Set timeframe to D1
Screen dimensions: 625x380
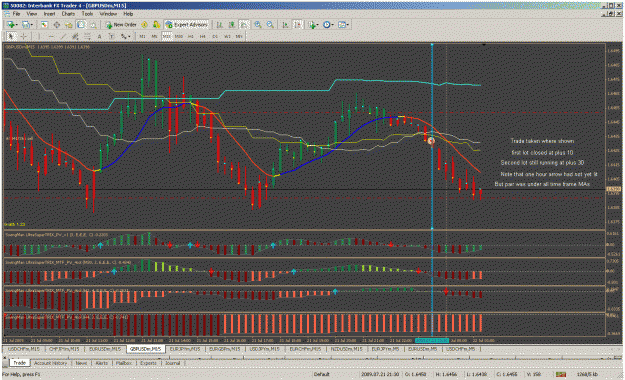pyautogui.click(x=215, y=36)
